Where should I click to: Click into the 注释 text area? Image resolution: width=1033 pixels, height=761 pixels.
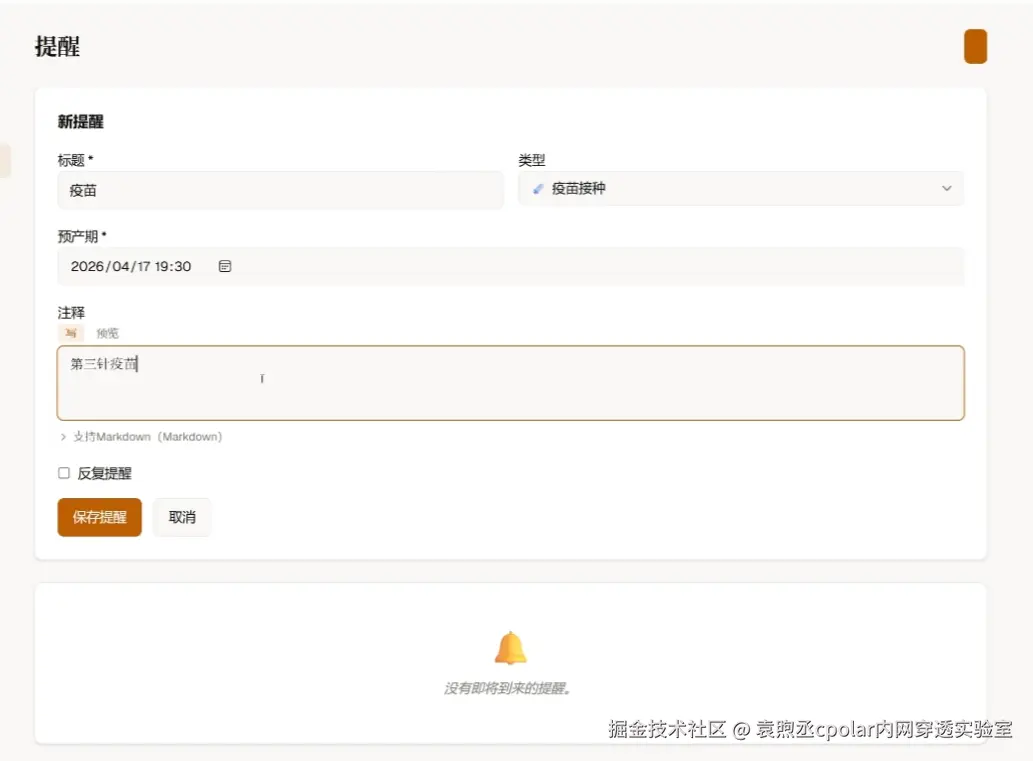(511, 383)
